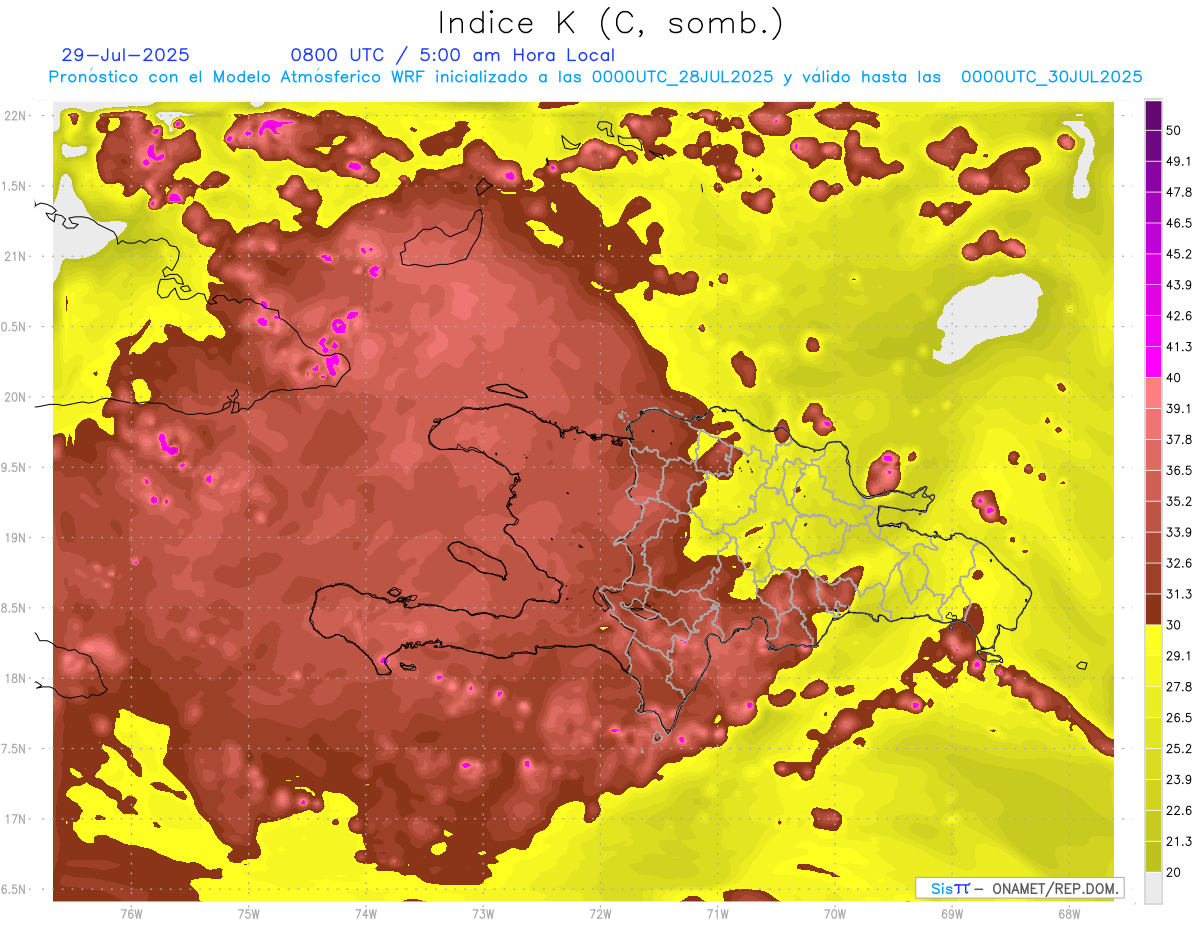Click the '19N' latitude label

click(17, 538)
